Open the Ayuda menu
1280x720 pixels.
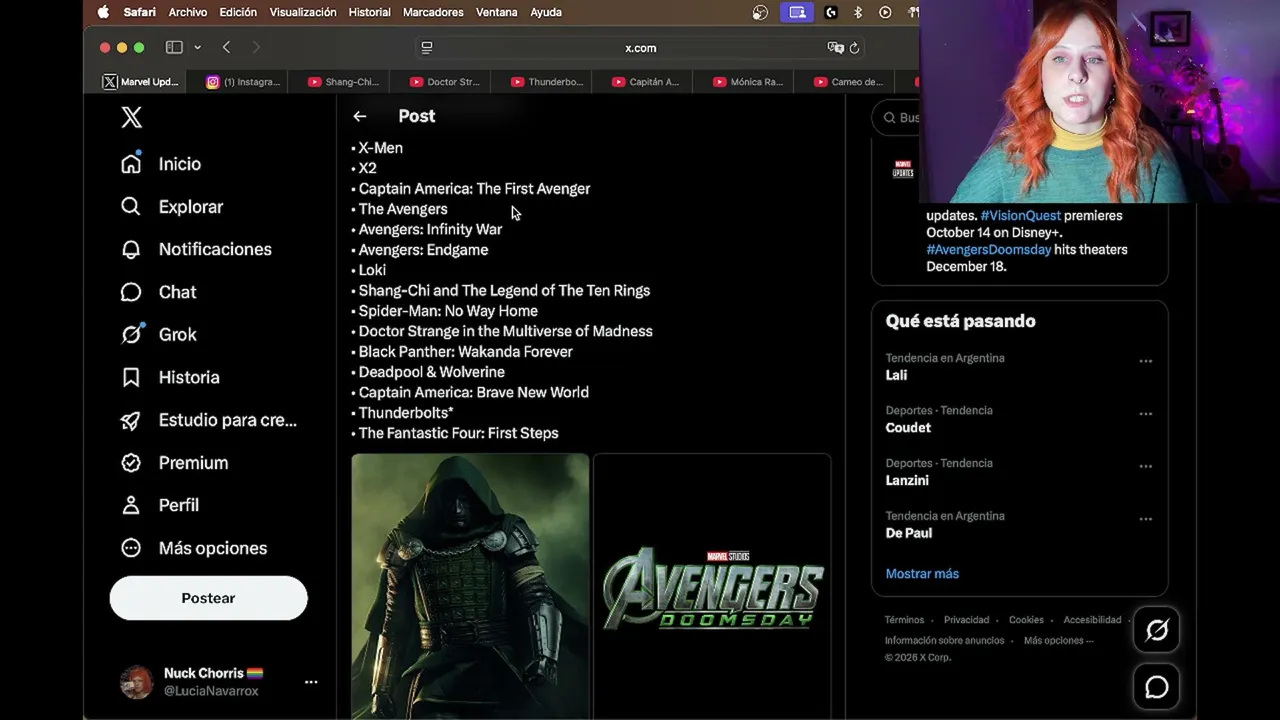coord(546,12)
